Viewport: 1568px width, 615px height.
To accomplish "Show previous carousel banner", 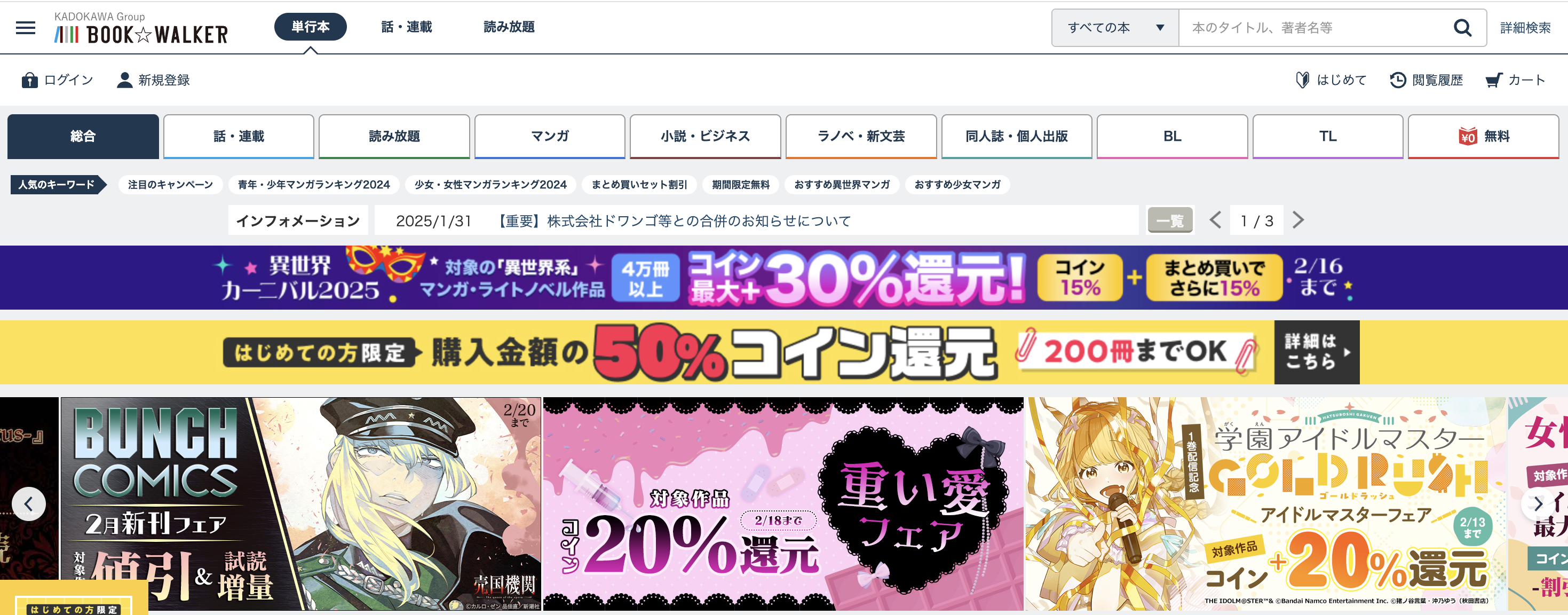I will (x=28, y=503).
